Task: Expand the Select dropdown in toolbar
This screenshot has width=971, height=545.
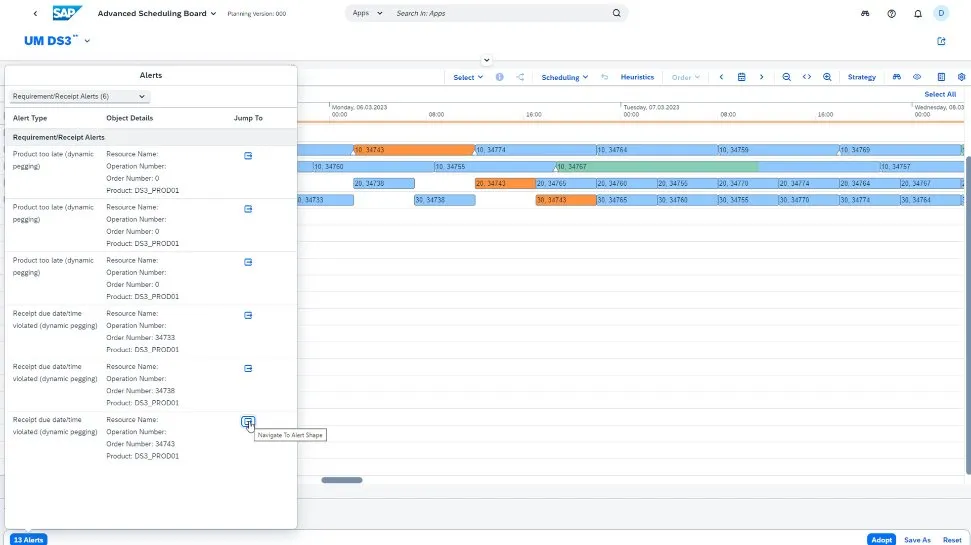Action: [x=468, y=77]
